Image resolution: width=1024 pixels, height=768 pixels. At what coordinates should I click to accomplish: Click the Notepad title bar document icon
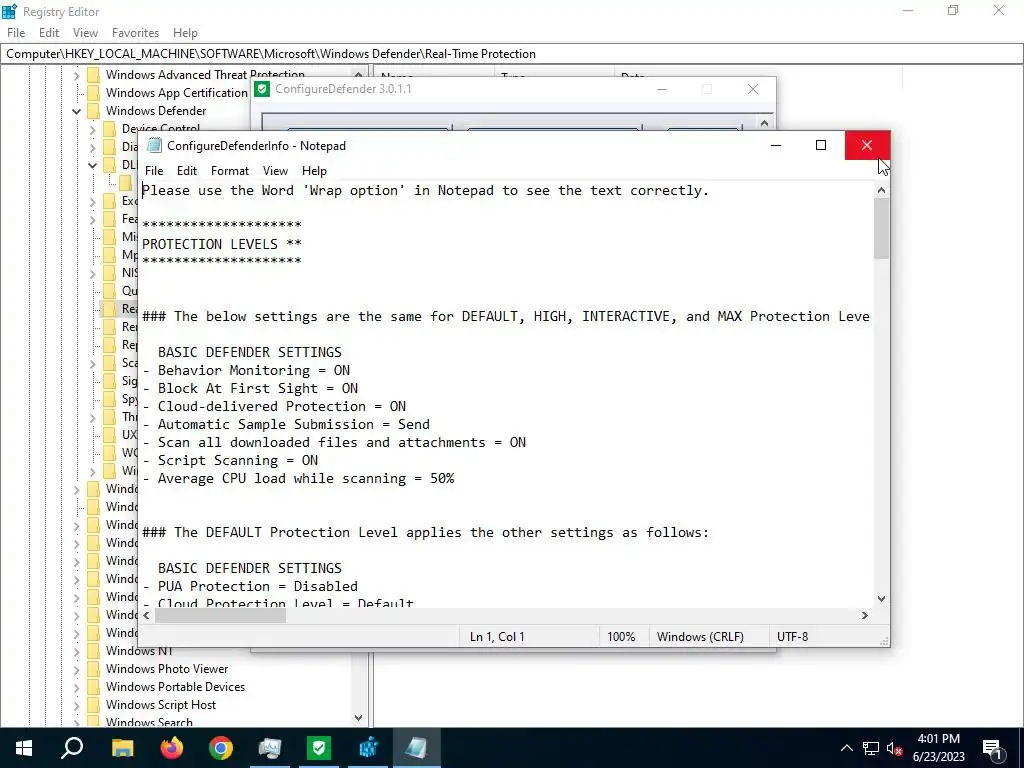coord(155,146)
